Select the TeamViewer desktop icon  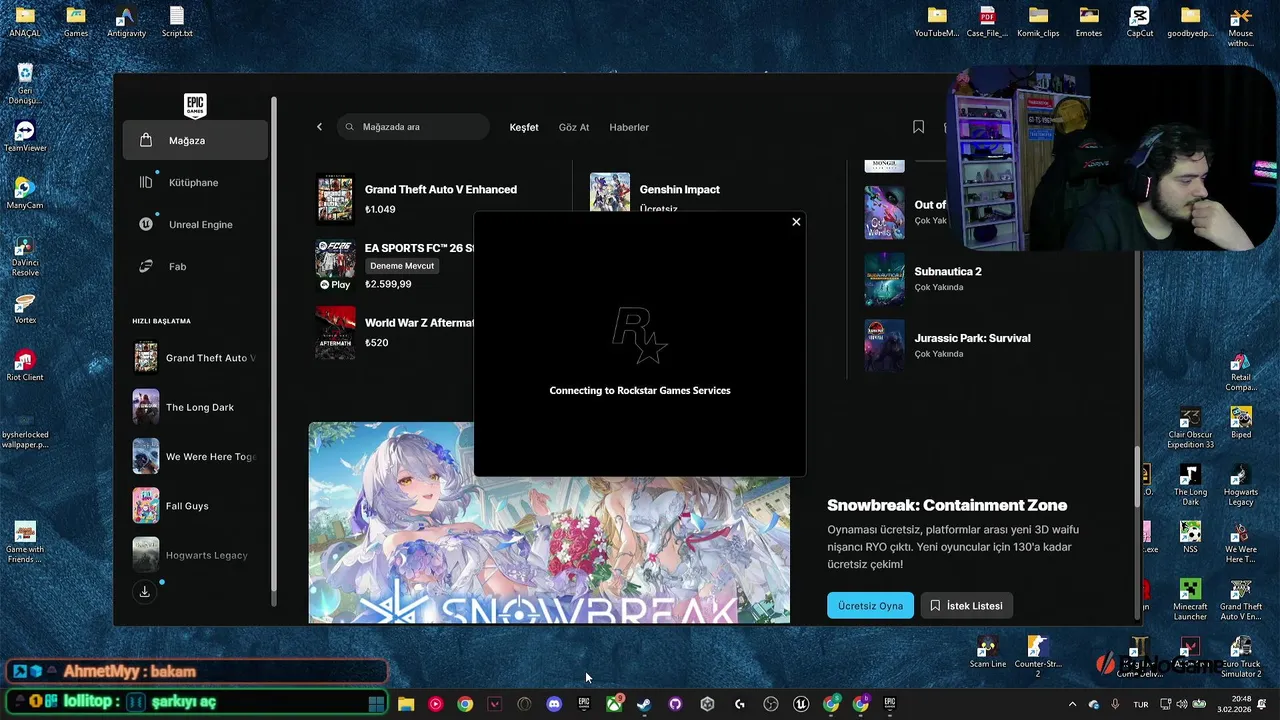click(x=25, y=136)
